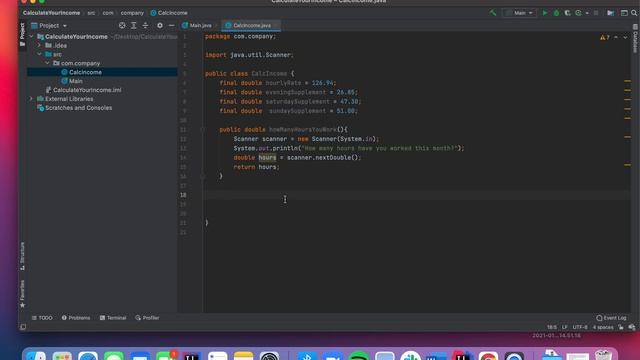Screen dimensions: 640x360
Task: Open Search Everywhere magnifier icon
Action: [634, 13]
